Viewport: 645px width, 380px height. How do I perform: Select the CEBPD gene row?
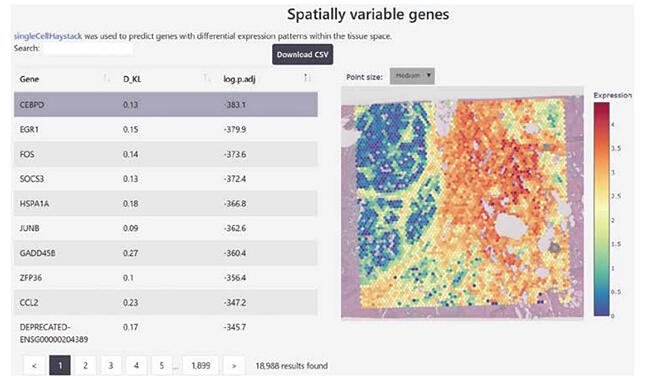point(166,104)
